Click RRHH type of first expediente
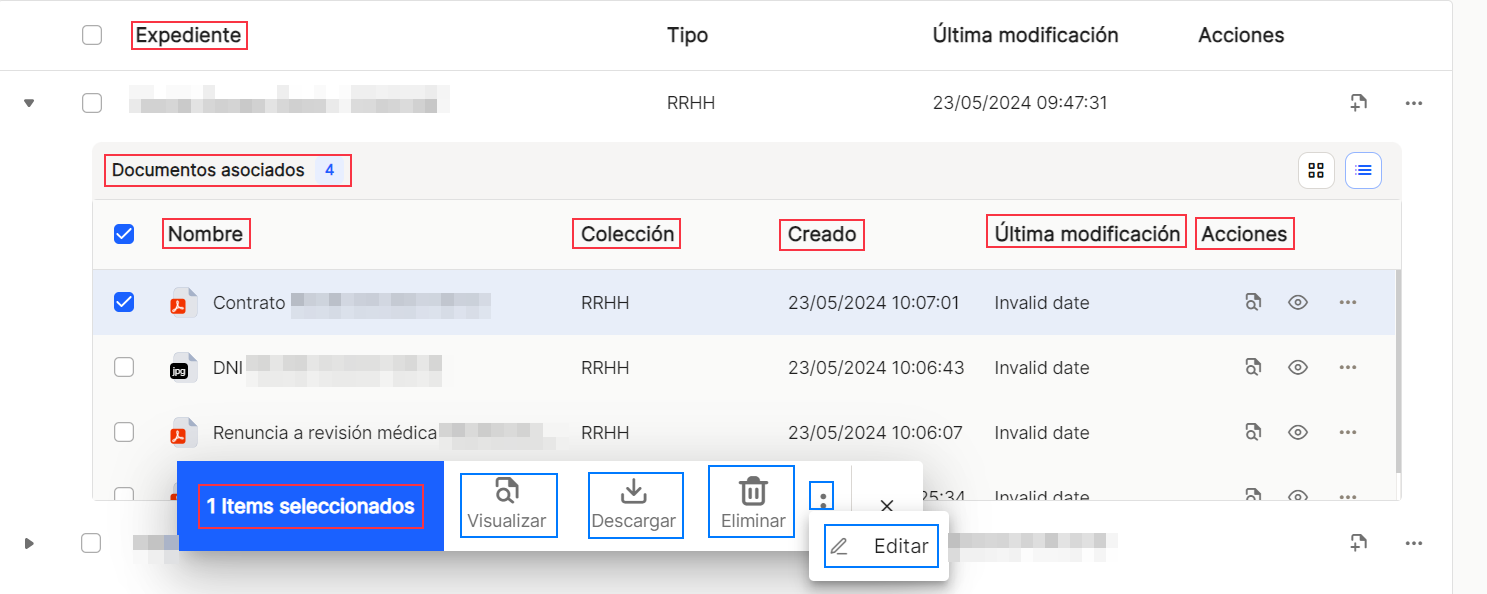 691,102
